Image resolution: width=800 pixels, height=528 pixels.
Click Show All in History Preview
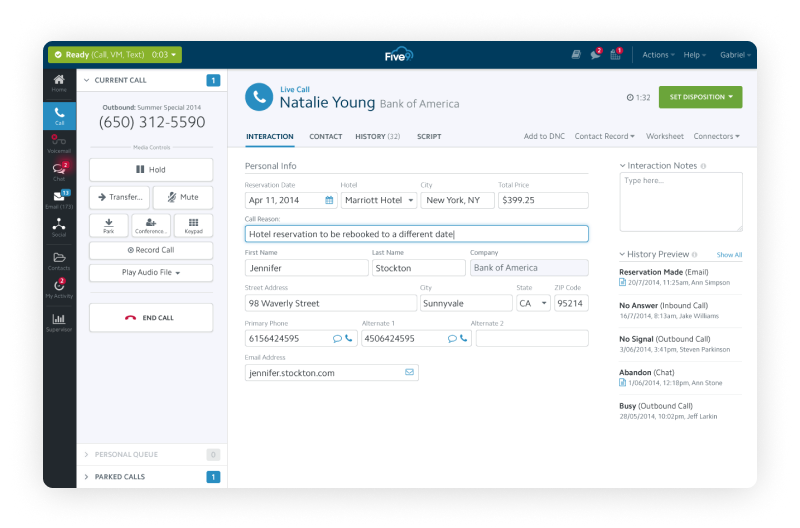[729, 255]
